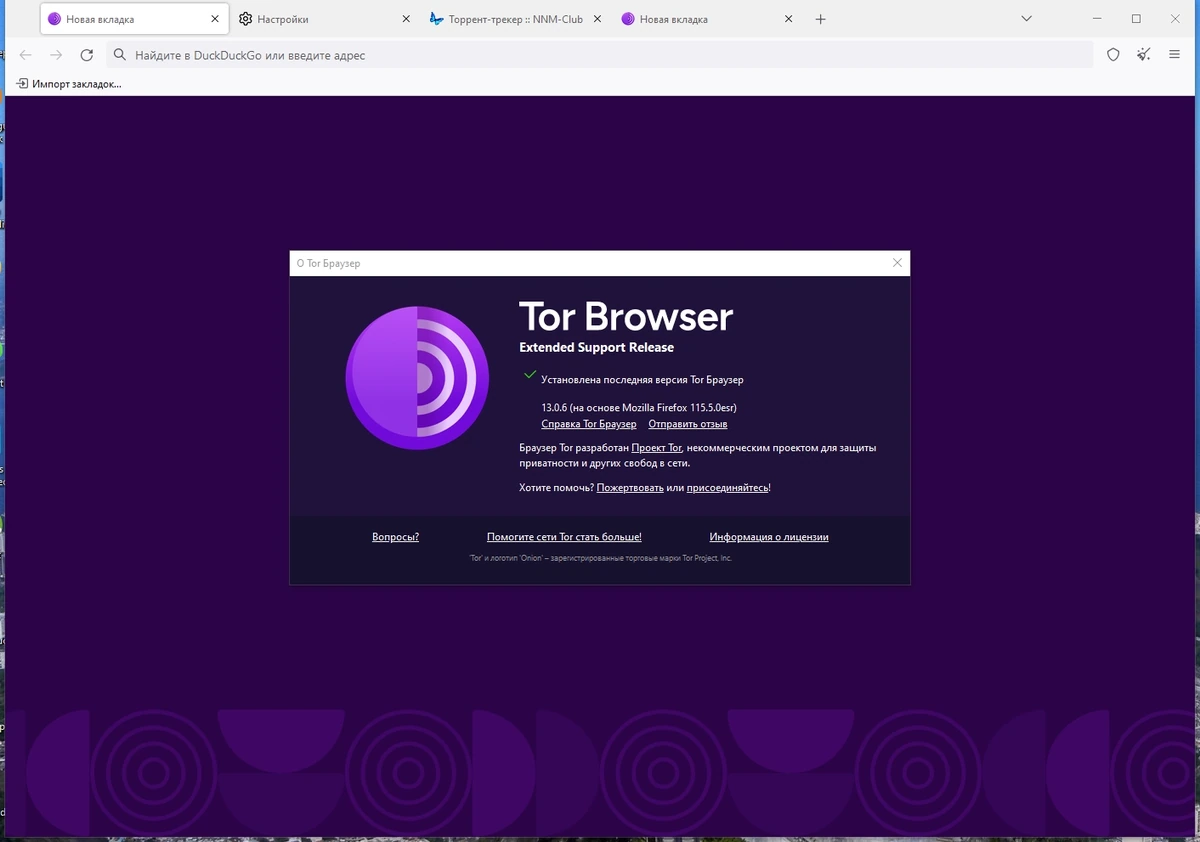The height and width of the screenshot is (842, 1200).
Task: Reload the page with the refresh icon
Action: [87, 55]
